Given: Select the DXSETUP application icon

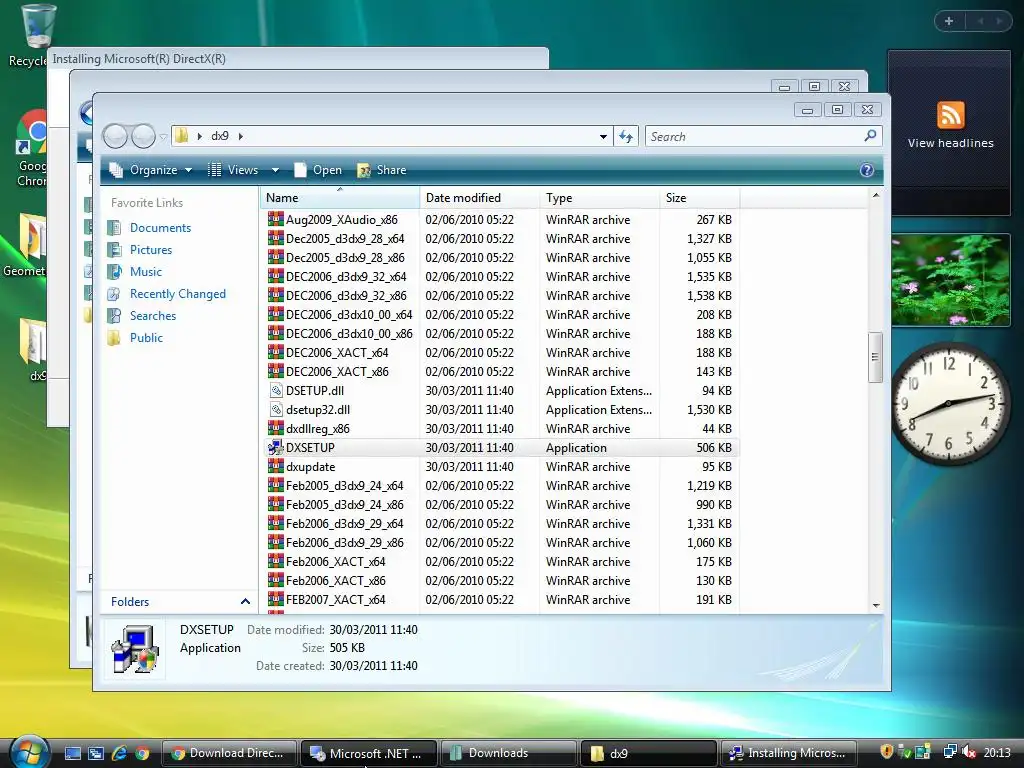Looking at the screenshot, I should (276, 447).
